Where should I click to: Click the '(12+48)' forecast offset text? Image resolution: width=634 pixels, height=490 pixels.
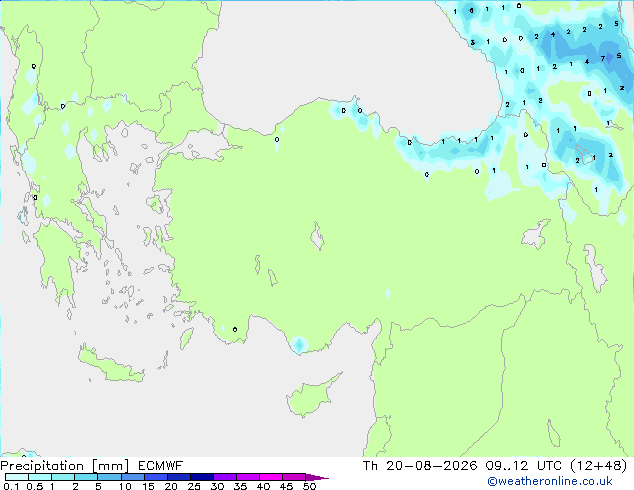[x=599, y=466]
